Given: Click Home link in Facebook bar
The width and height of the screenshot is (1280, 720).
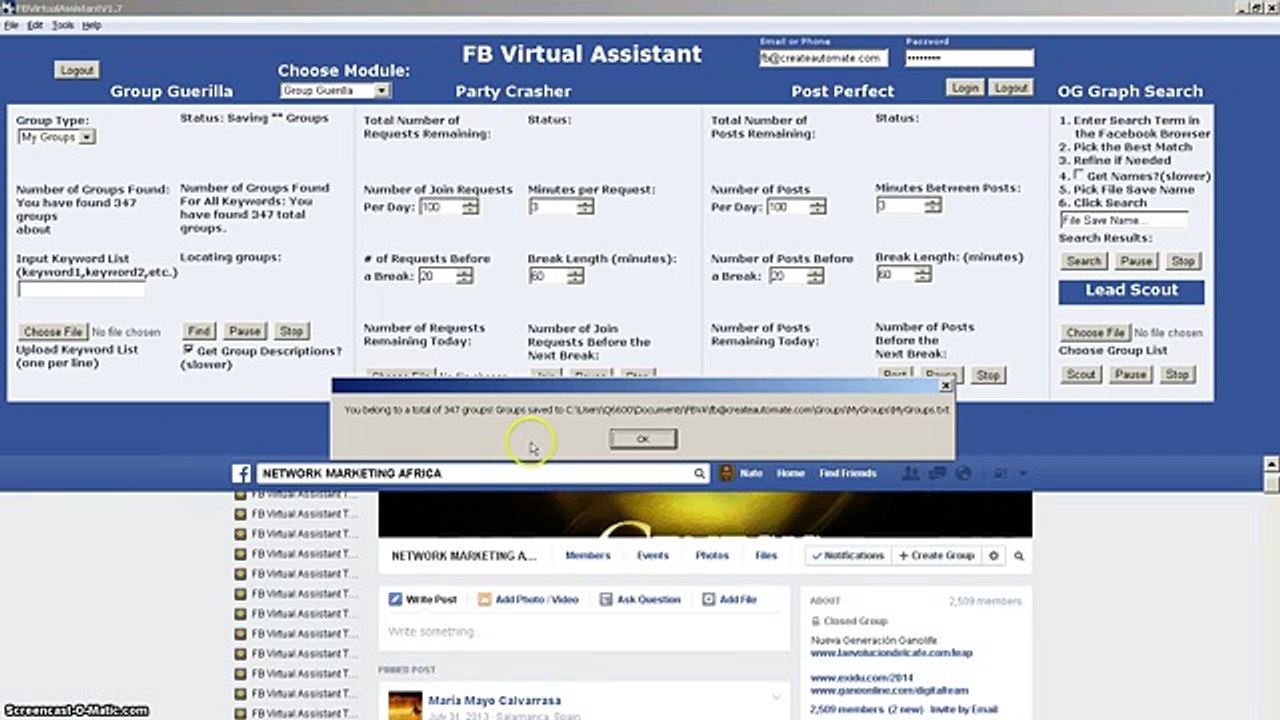Looking at the screenshot, I should click(790, 474).
